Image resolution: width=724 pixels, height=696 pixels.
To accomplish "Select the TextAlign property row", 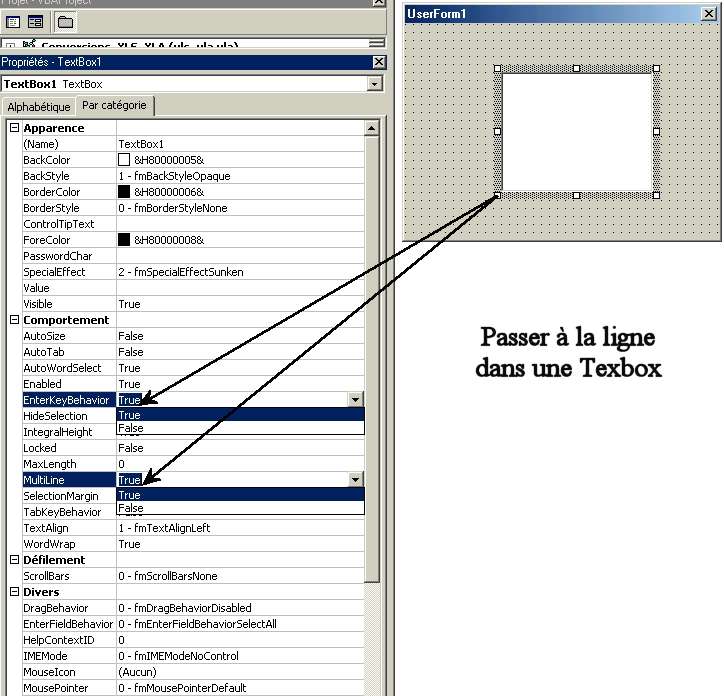I will tap(193, 527).
